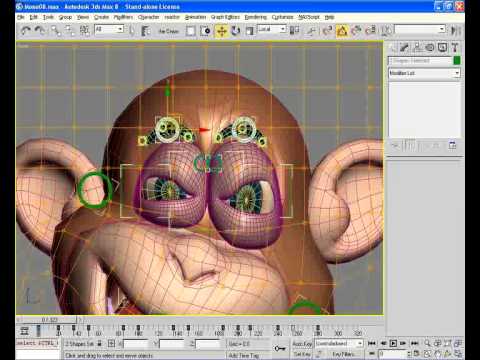Screen dimensions: 480x360
Task: Click the Undo arrow in main toolbar
Action: click(x=25, y=31)
